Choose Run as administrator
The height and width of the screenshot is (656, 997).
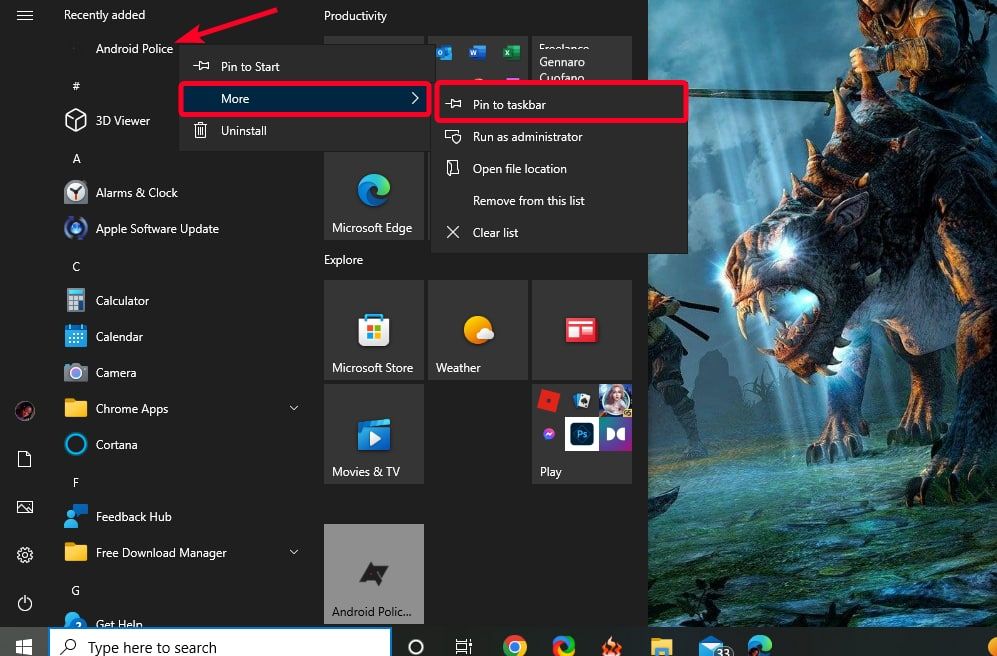560,137
